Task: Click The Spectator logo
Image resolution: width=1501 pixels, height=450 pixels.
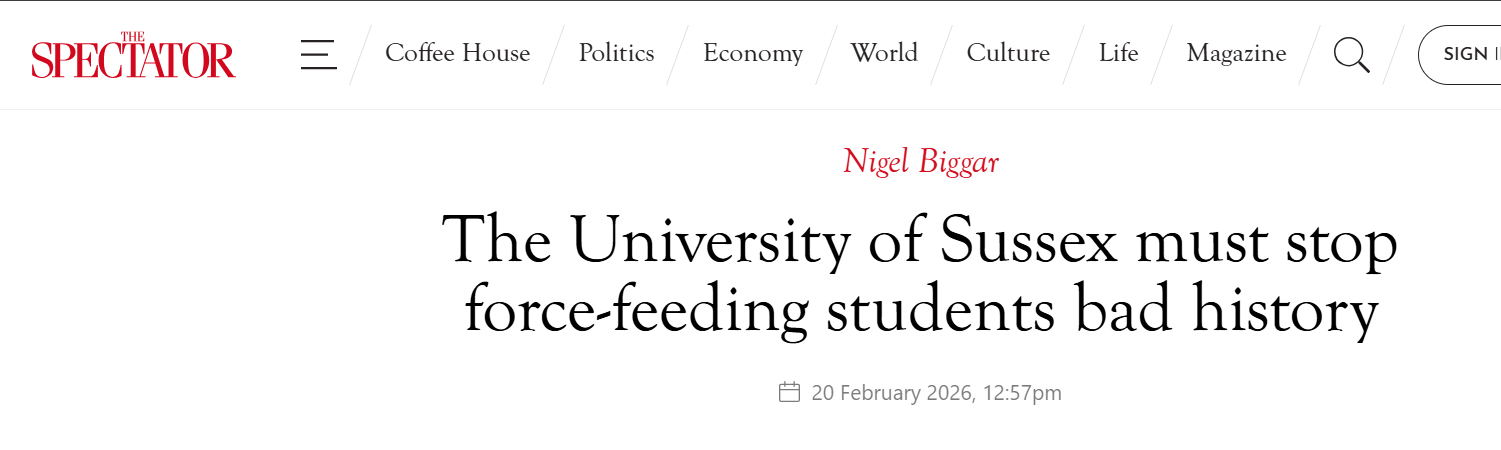Action: point(133,56)
